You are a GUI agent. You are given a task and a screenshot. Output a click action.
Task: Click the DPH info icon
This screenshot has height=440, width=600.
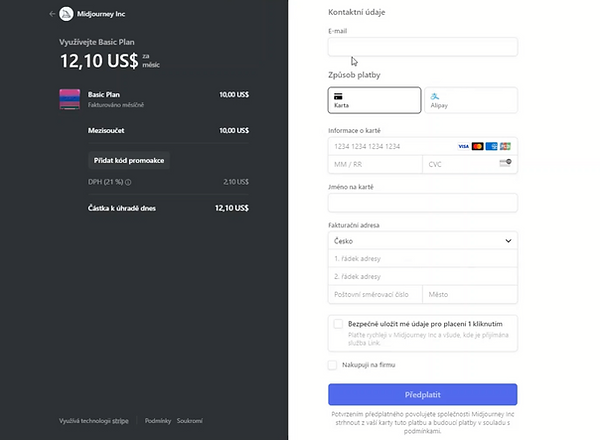[x=128, y=183]
